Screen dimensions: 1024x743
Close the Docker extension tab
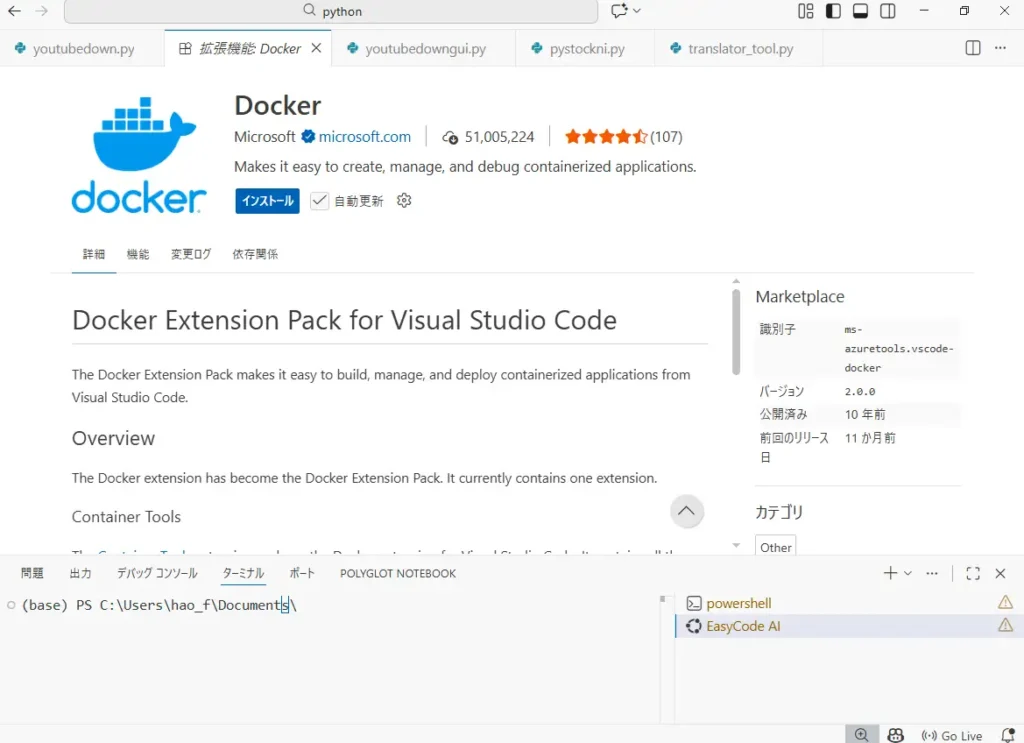coord(316,48)
